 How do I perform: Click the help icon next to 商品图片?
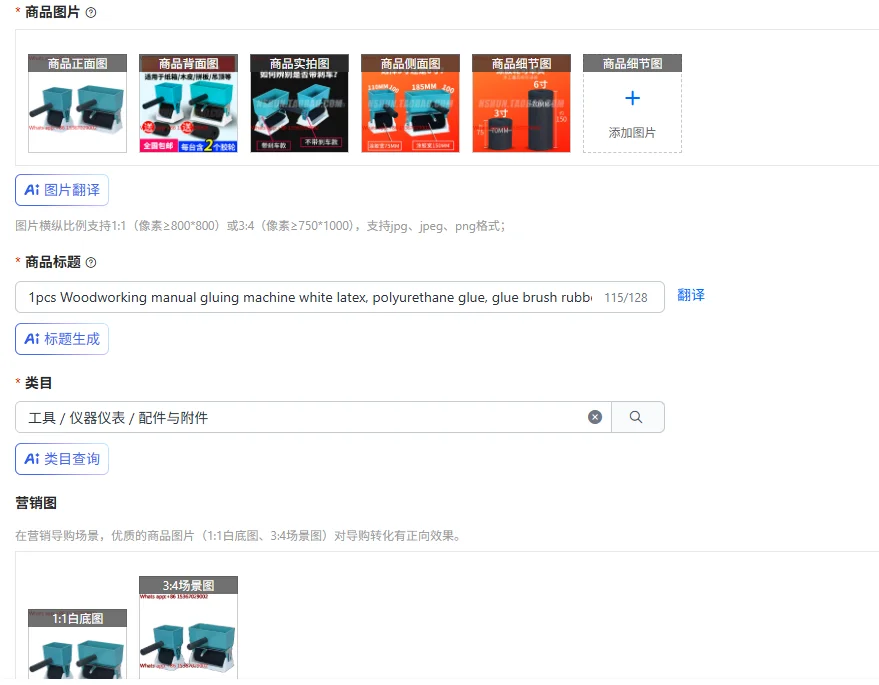click(x=91, y=12)
